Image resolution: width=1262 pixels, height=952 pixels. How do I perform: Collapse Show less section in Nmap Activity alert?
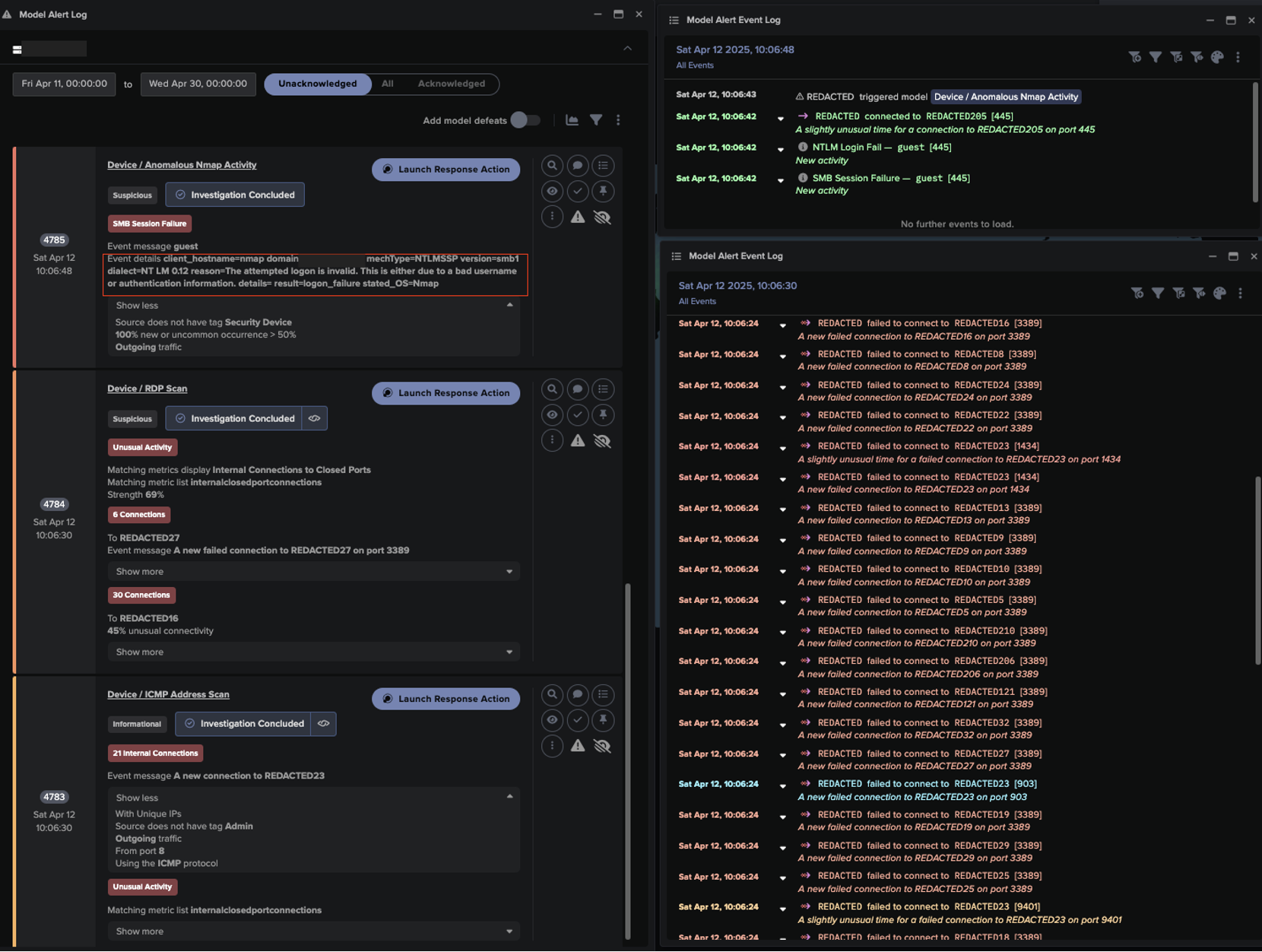tap(313, 305)
